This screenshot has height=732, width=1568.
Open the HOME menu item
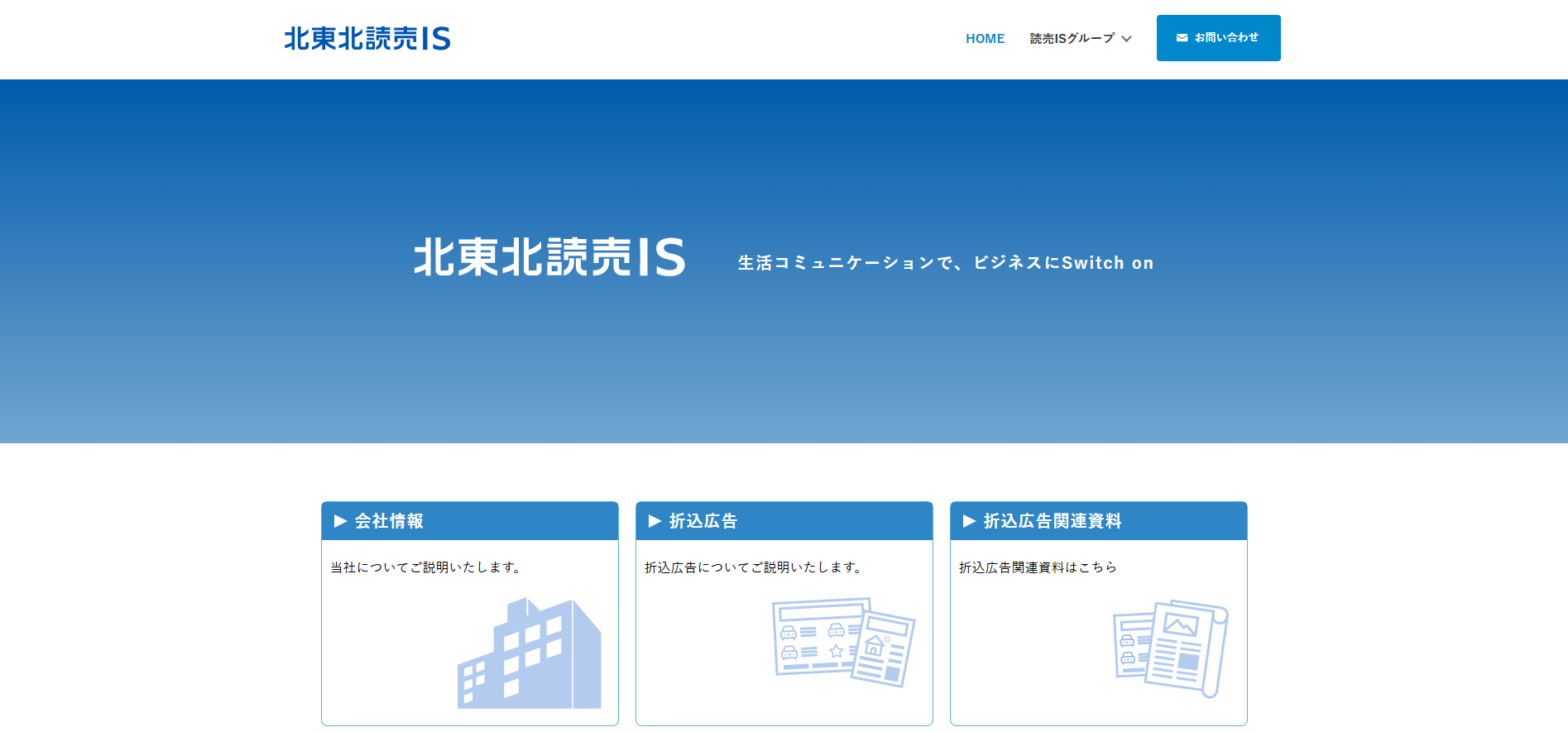(x=985, y=38)
